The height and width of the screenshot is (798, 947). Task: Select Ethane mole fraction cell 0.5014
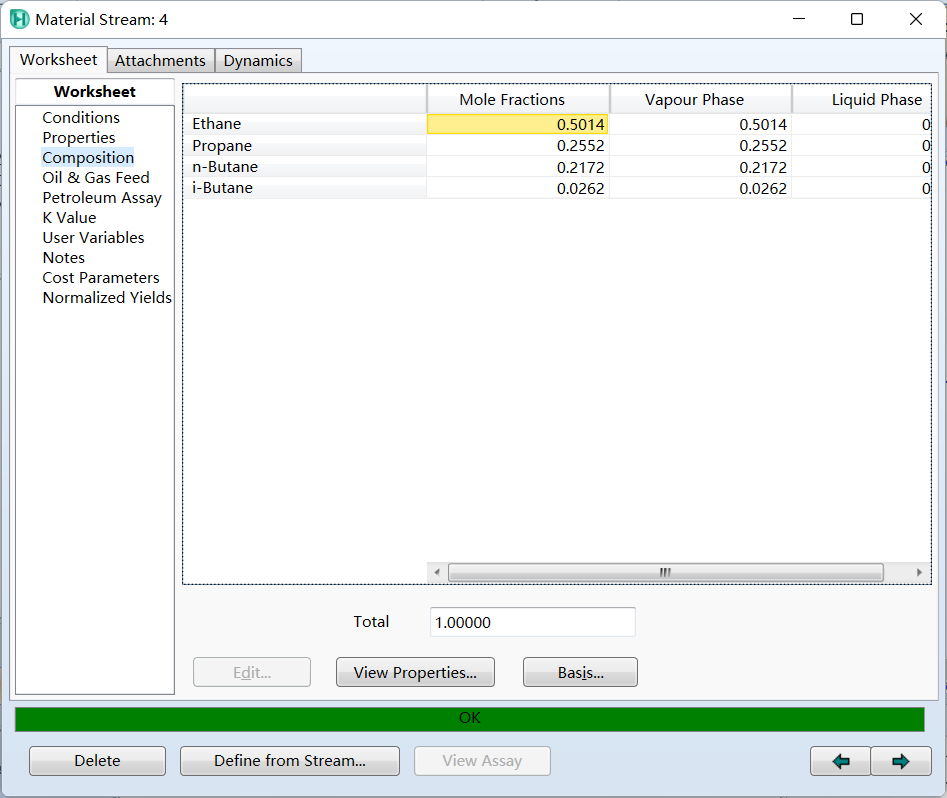(x=518, y=124)
